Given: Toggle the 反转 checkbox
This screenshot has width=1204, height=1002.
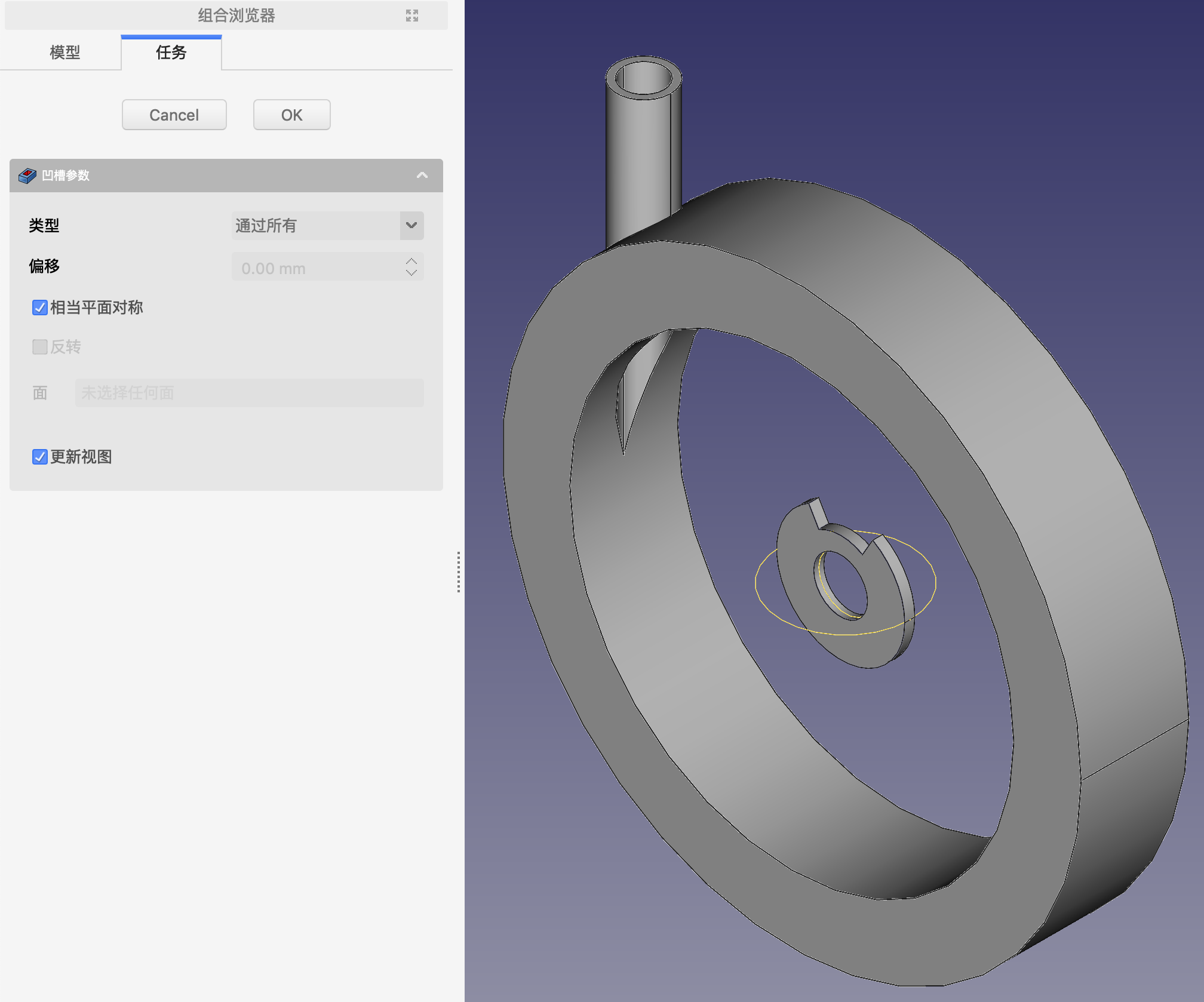Looking at the screenshot, I should pos(40,347).
